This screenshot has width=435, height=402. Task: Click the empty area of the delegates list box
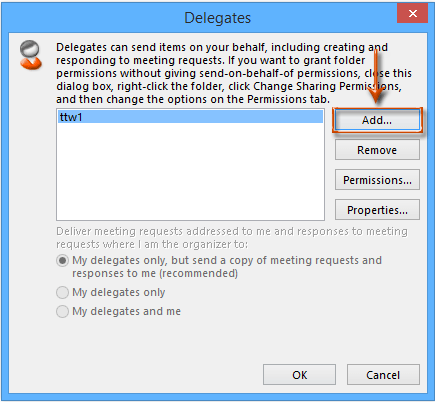coord(190,172)
